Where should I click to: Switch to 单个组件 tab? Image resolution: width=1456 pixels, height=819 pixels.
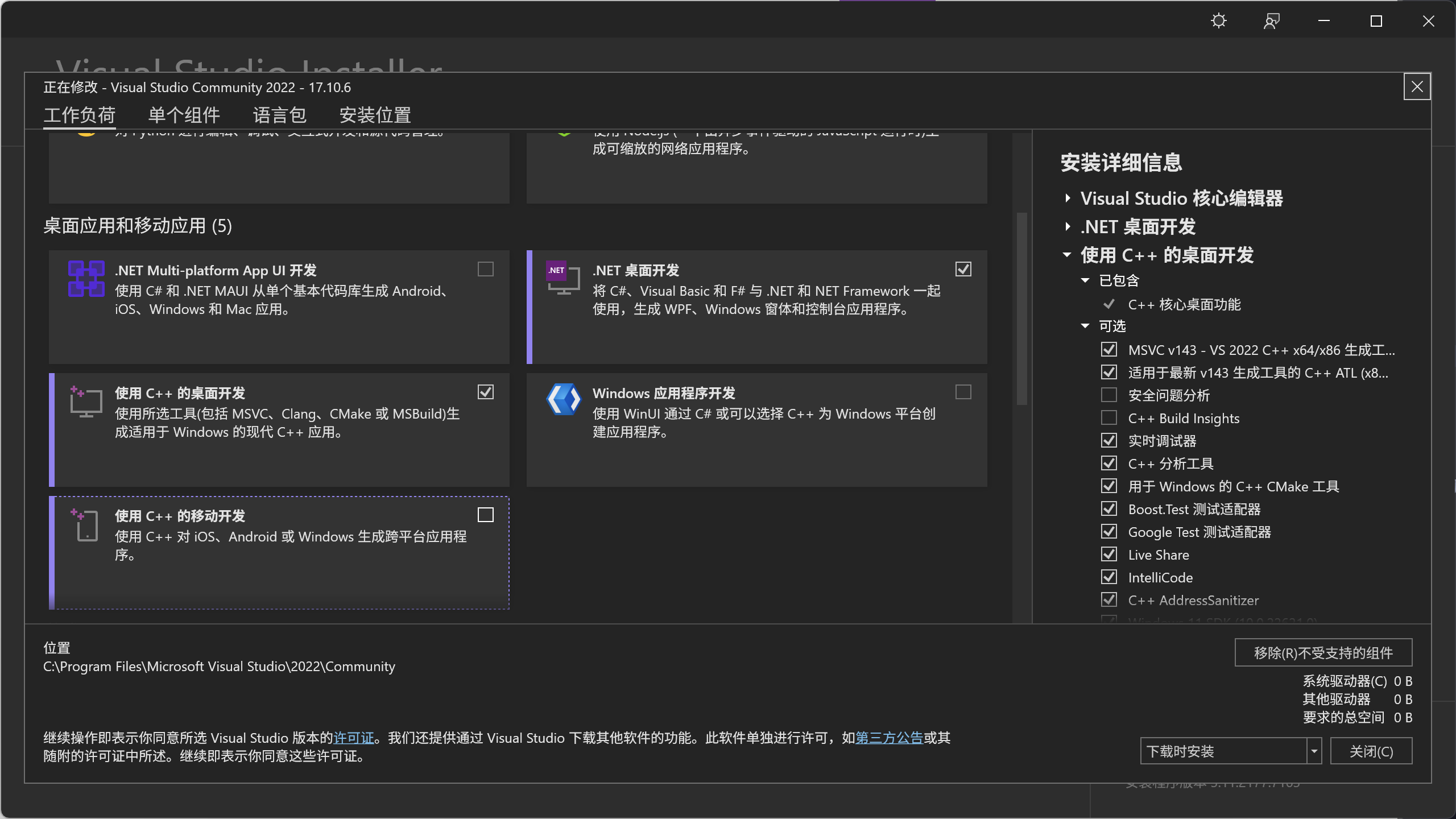[184, 115]
